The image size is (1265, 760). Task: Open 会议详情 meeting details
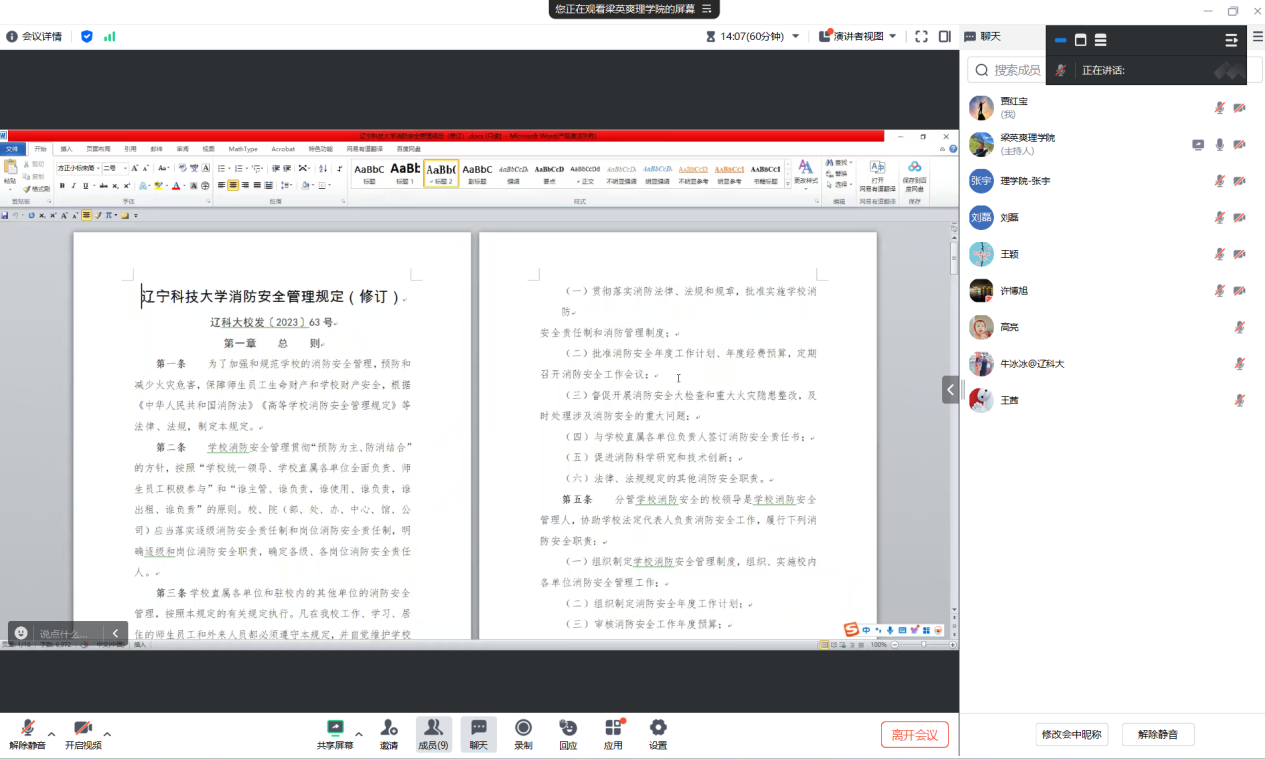pos(34,36)
